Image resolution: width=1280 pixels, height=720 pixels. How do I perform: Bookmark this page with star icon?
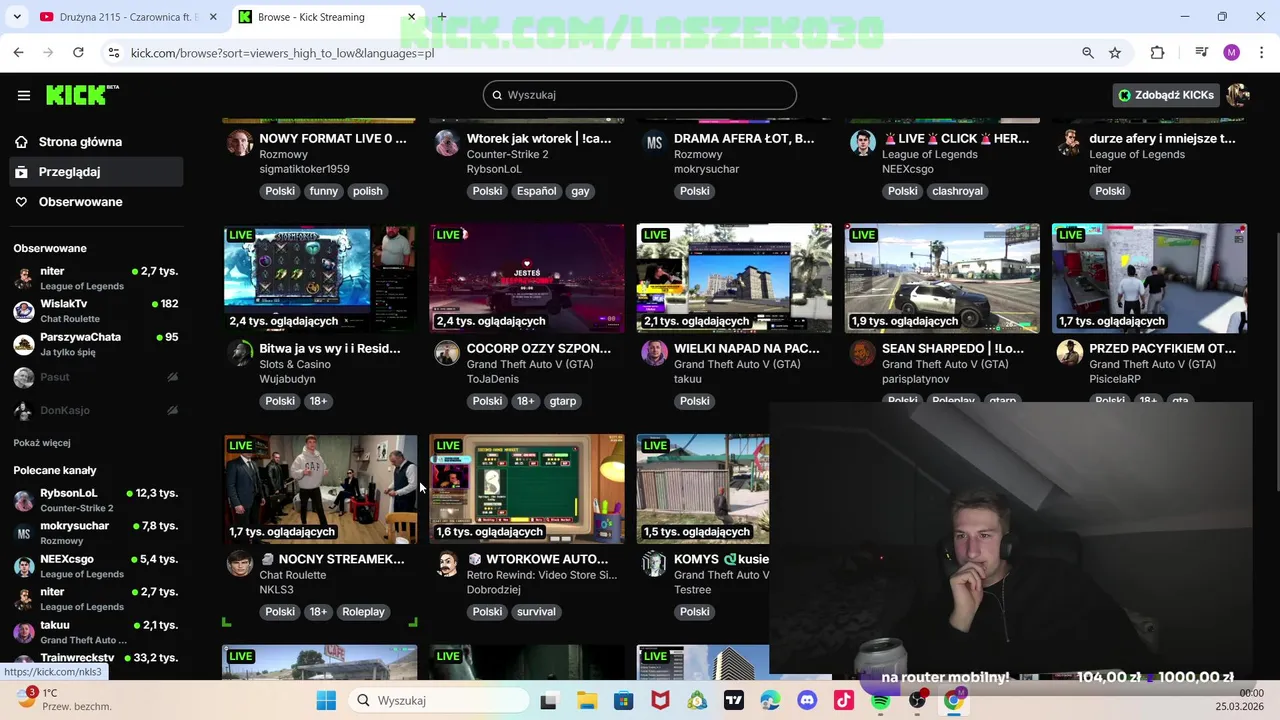pyautogui.click(x=1115, y=53)
